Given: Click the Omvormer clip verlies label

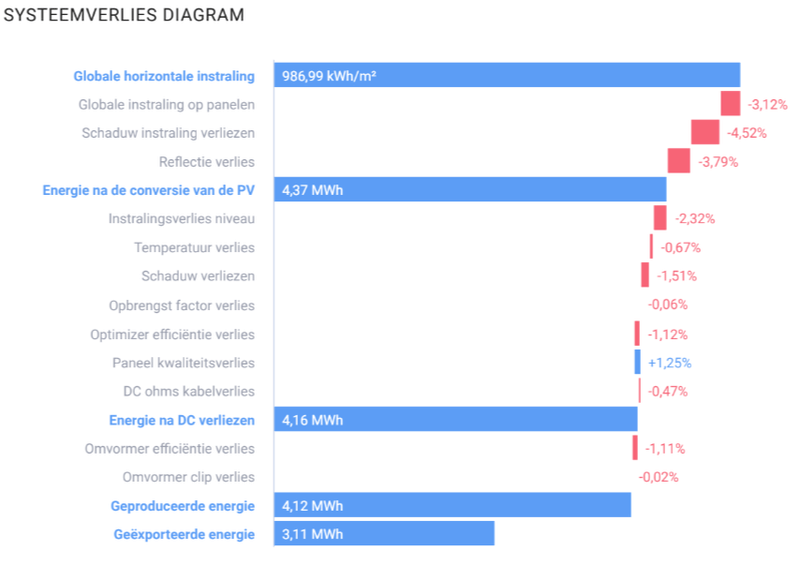Looking at the screenshot, I should tap(188, 477).
